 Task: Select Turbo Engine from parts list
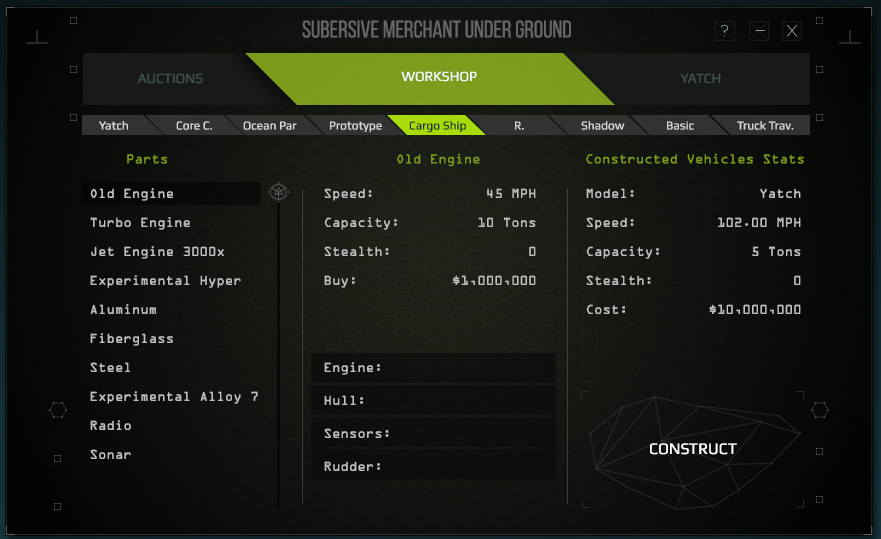pyautogui.click(x=140, y=223)
